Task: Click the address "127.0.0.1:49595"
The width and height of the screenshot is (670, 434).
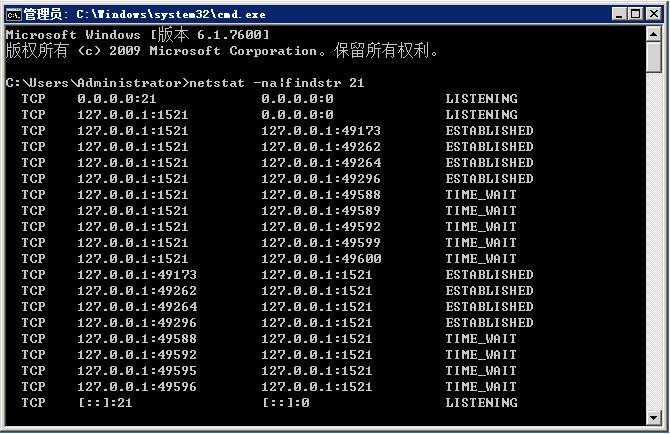Action: [137, 371]
